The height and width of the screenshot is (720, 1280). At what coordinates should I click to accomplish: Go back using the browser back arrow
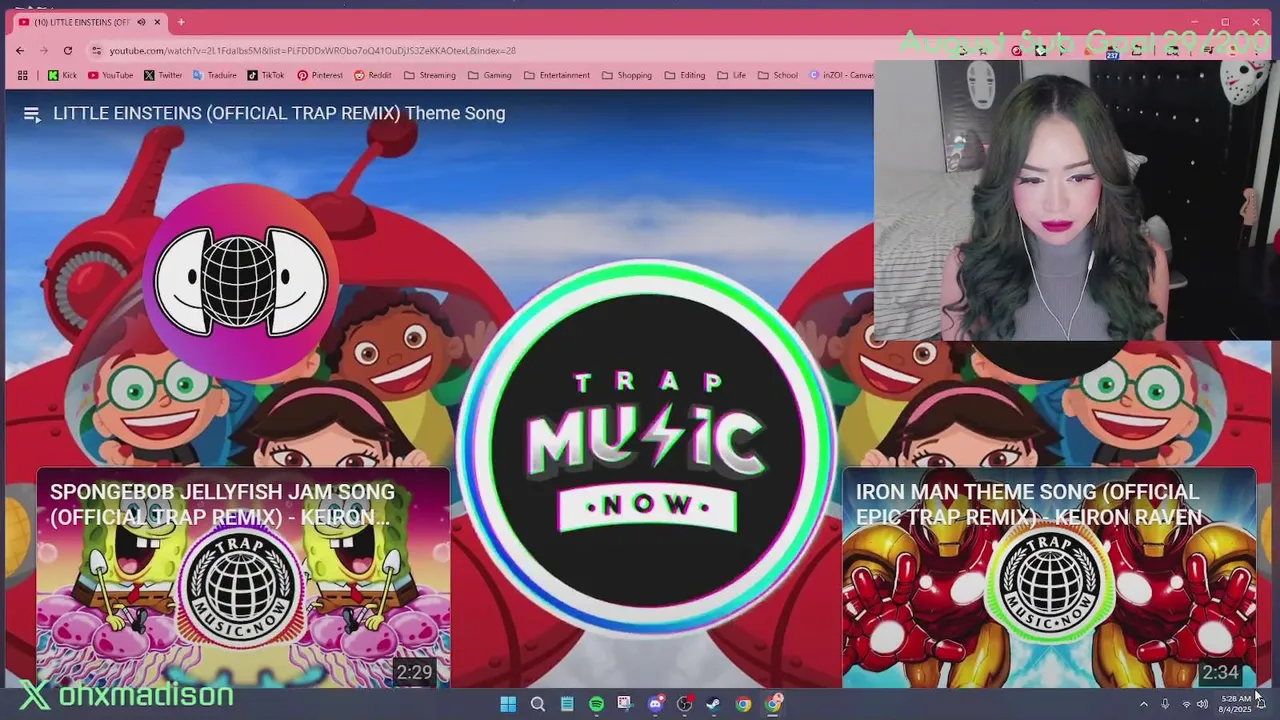tap(20, 50)
